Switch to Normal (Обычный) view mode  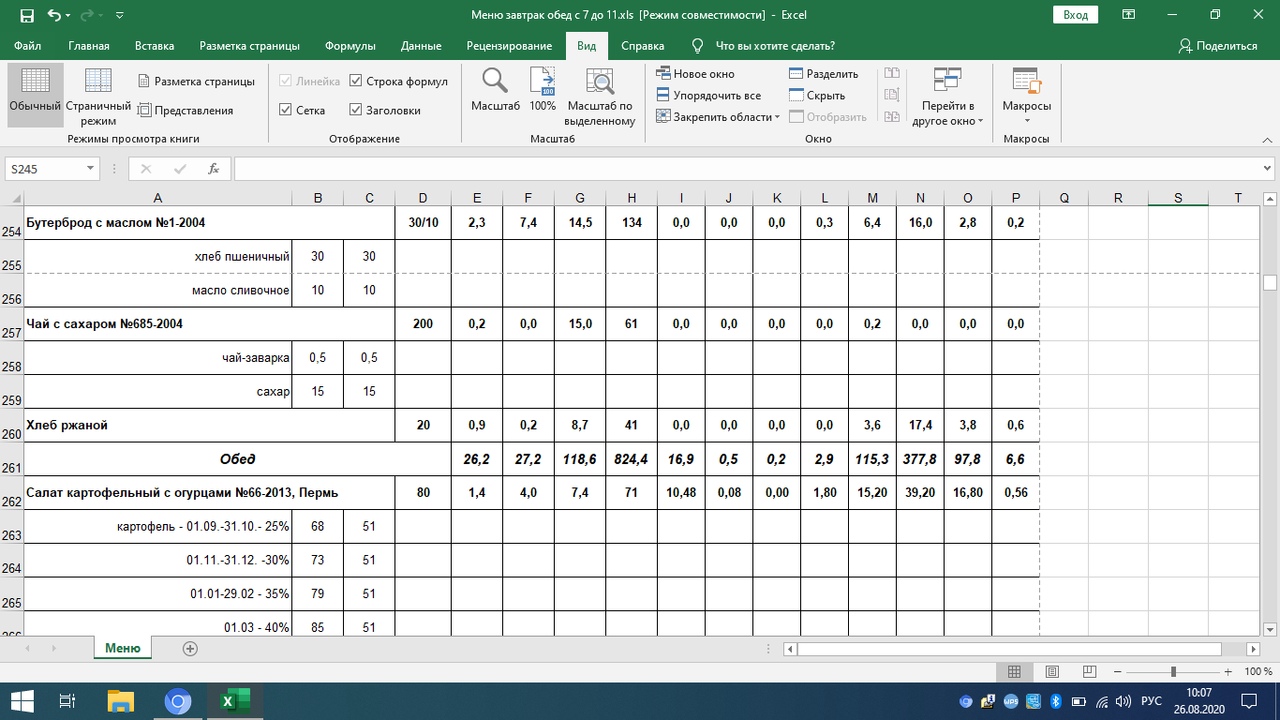(35, 94)
